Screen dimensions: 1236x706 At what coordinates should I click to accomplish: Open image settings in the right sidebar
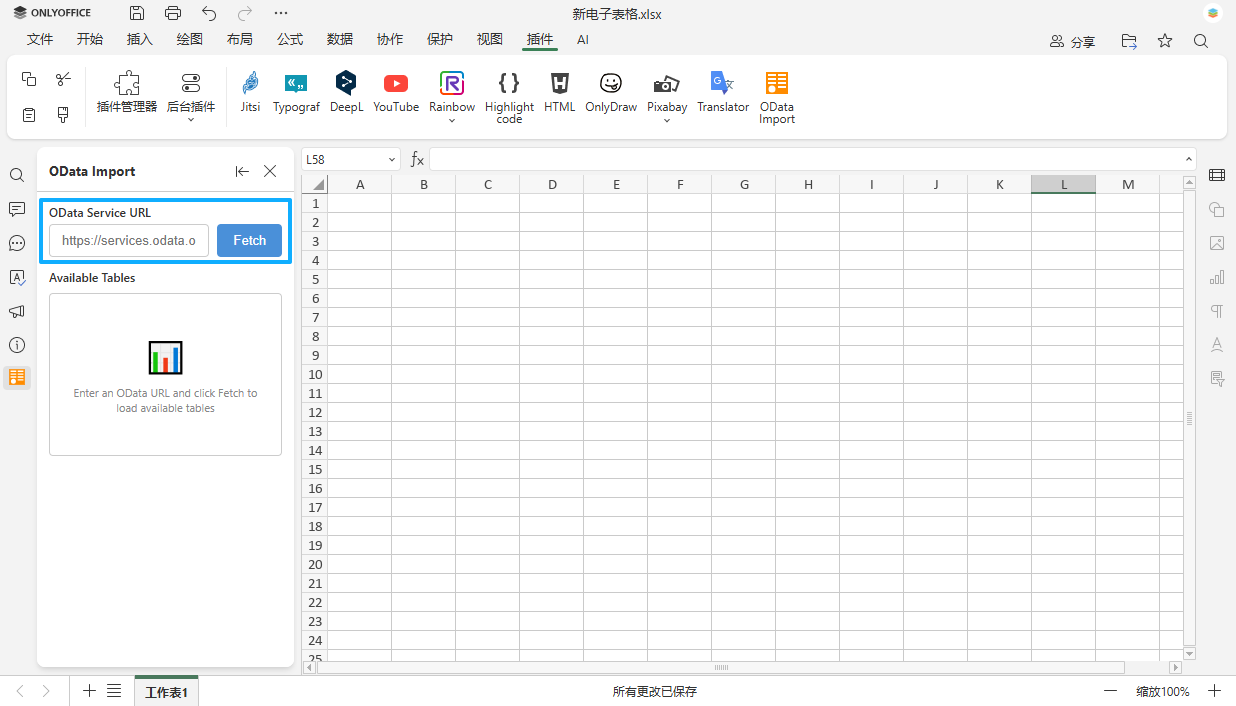click(x=1217, y=243)
